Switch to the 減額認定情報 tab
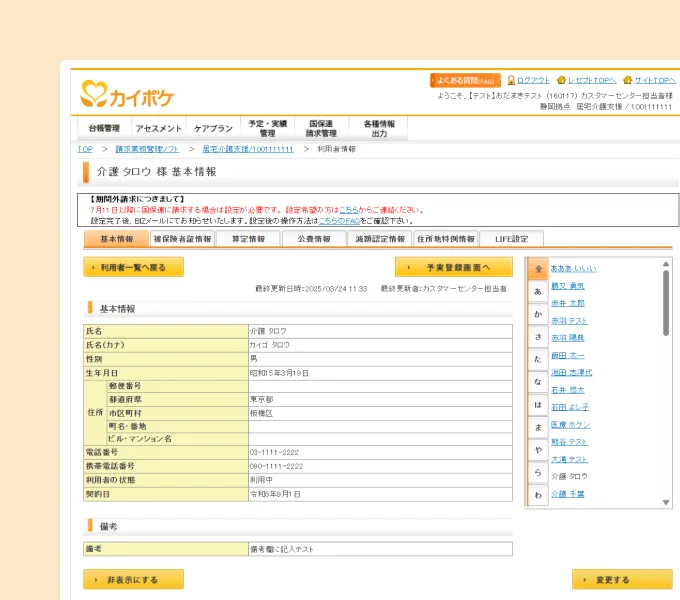 click(380, 239)
